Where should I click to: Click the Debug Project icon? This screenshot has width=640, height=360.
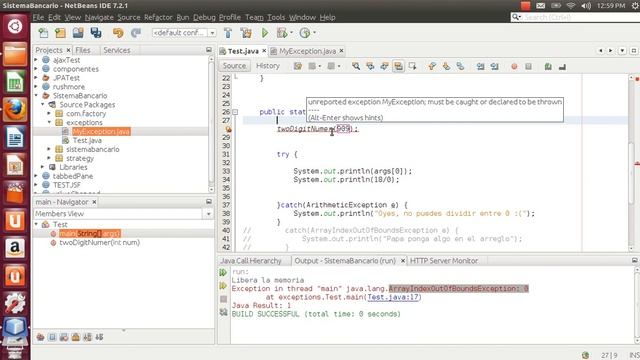coord(282,33)
